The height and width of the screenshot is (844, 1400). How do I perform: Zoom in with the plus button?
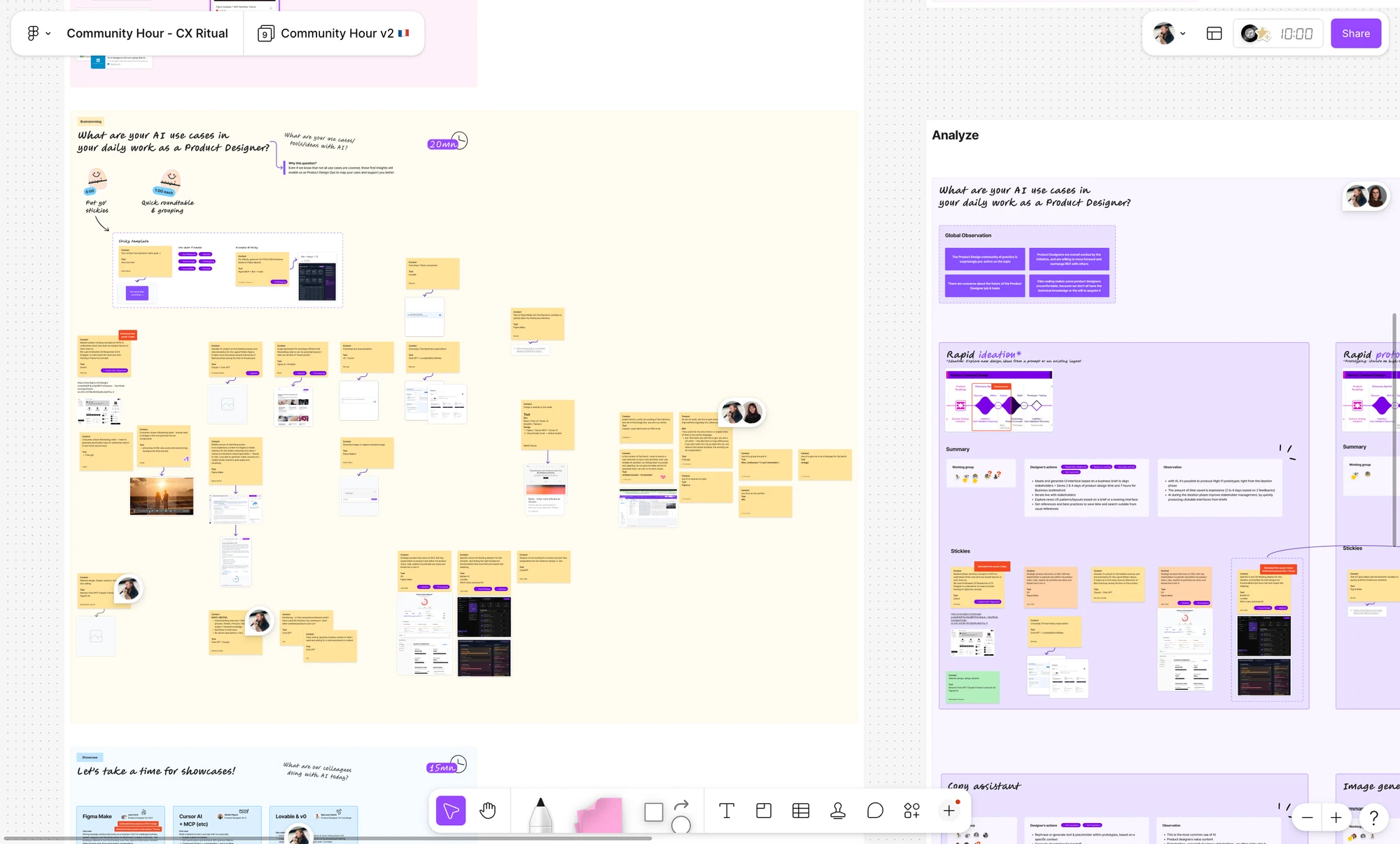(x=1336, y=817)
